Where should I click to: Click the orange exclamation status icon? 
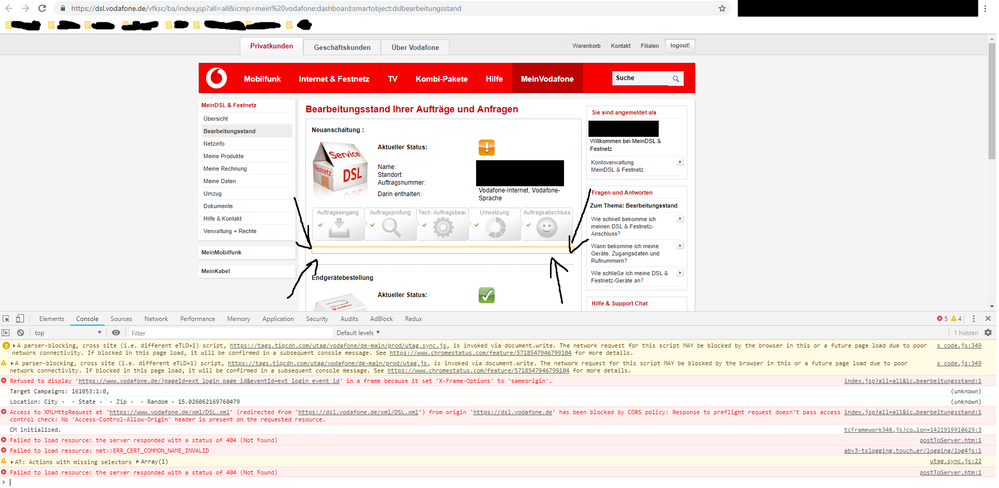(487, 148)
